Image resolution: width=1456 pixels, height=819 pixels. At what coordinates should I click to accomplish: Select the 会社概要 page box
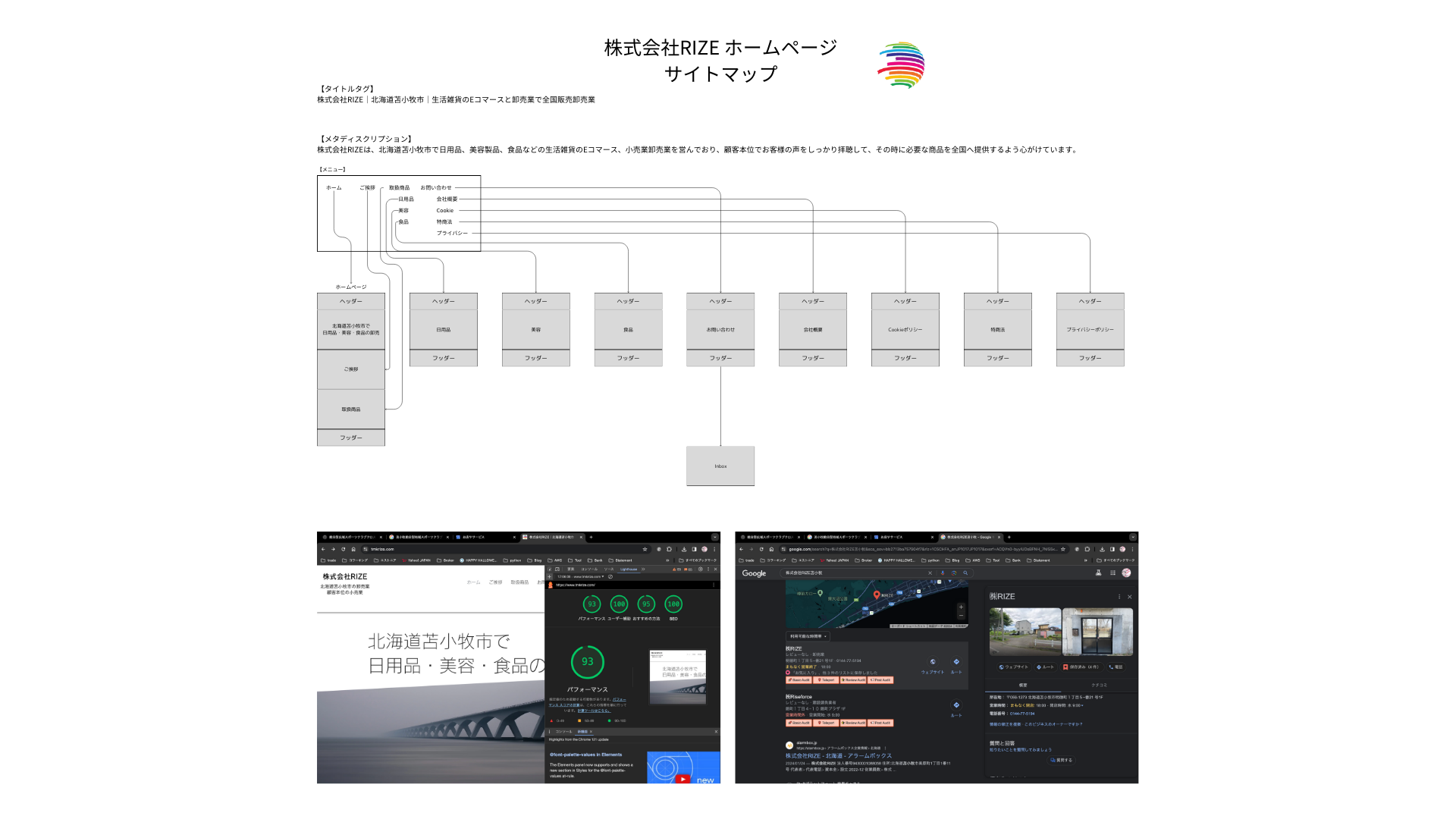tap(813, 330)
